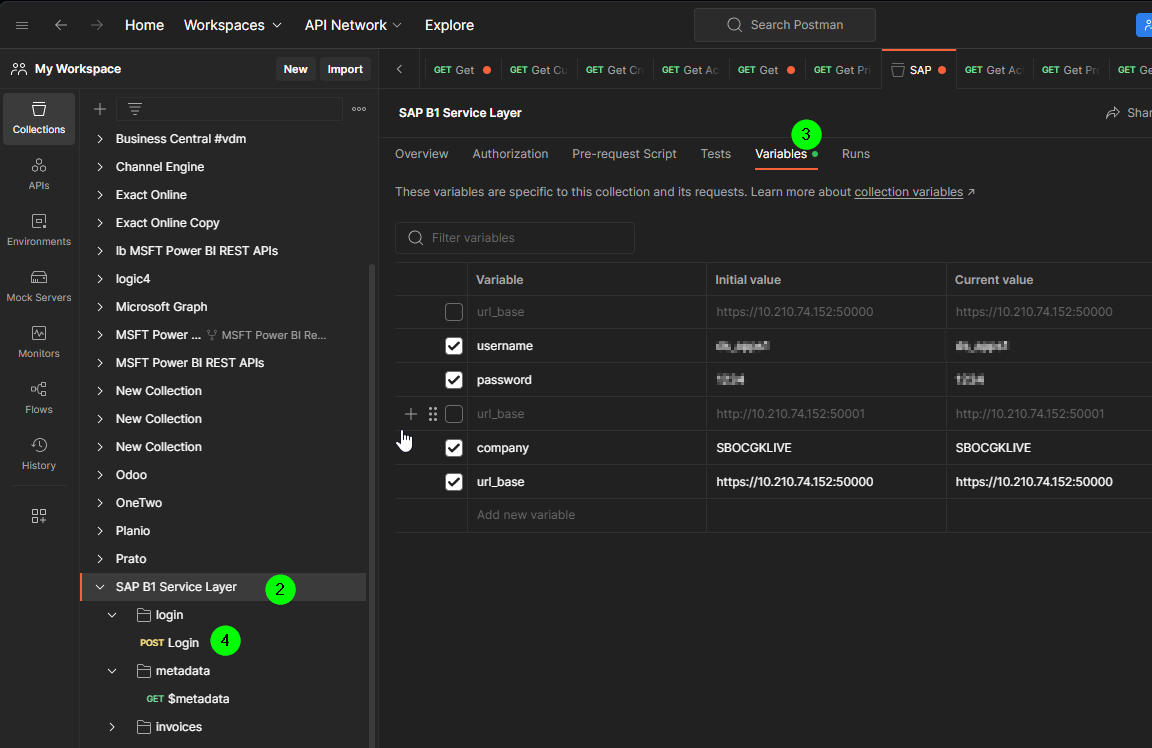Click the login folder icon
Viewport: 1152px width, 748px height.
click(x=144, y=614)
